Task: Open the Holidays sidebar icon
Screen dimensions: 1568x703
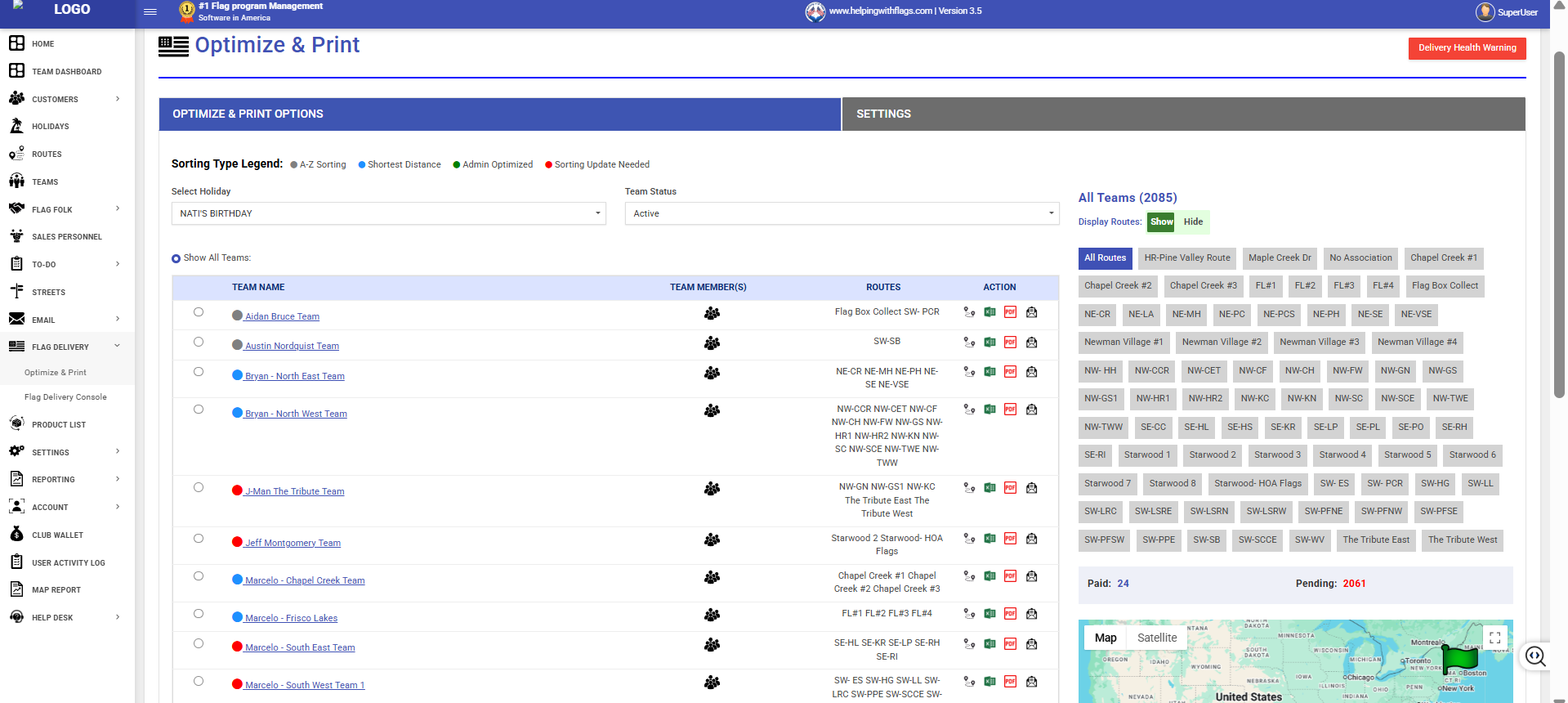Action: pyautogui.click(x=16, y=126)
